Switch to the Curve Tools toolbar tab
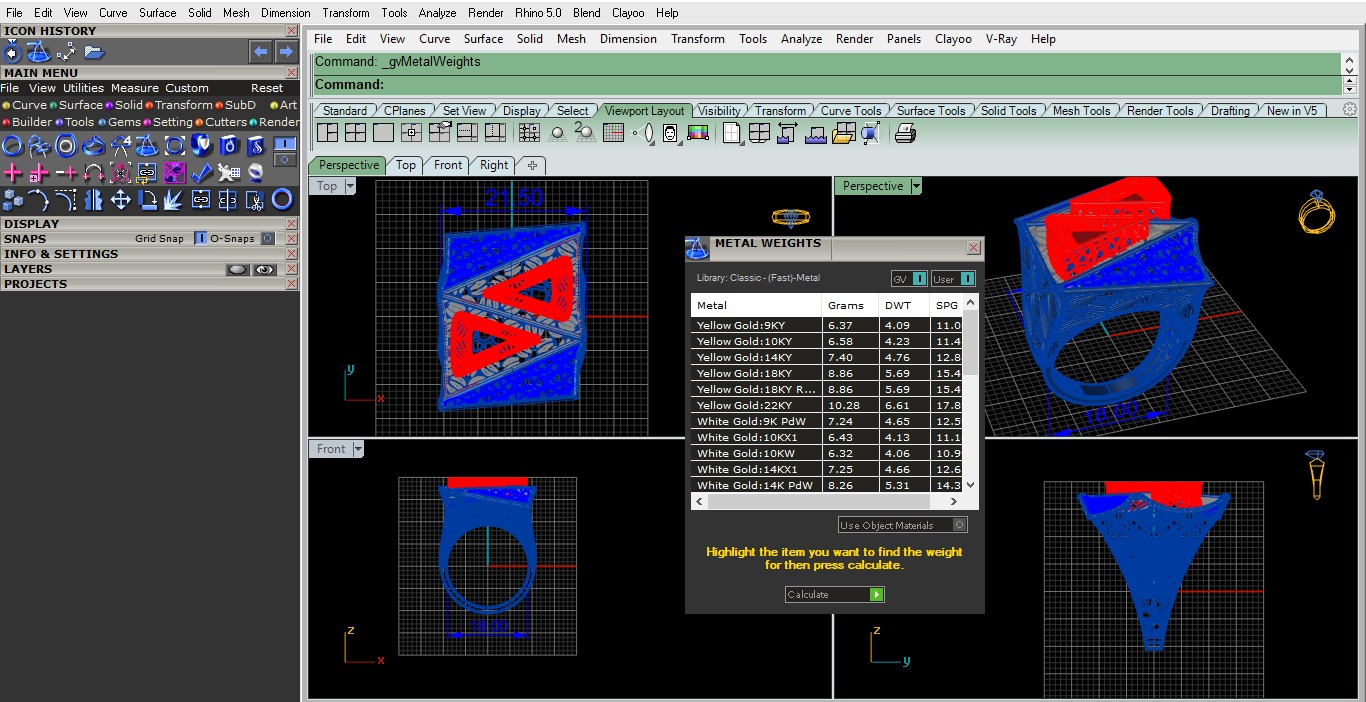1366x702 pixels. tap(851, 111)
